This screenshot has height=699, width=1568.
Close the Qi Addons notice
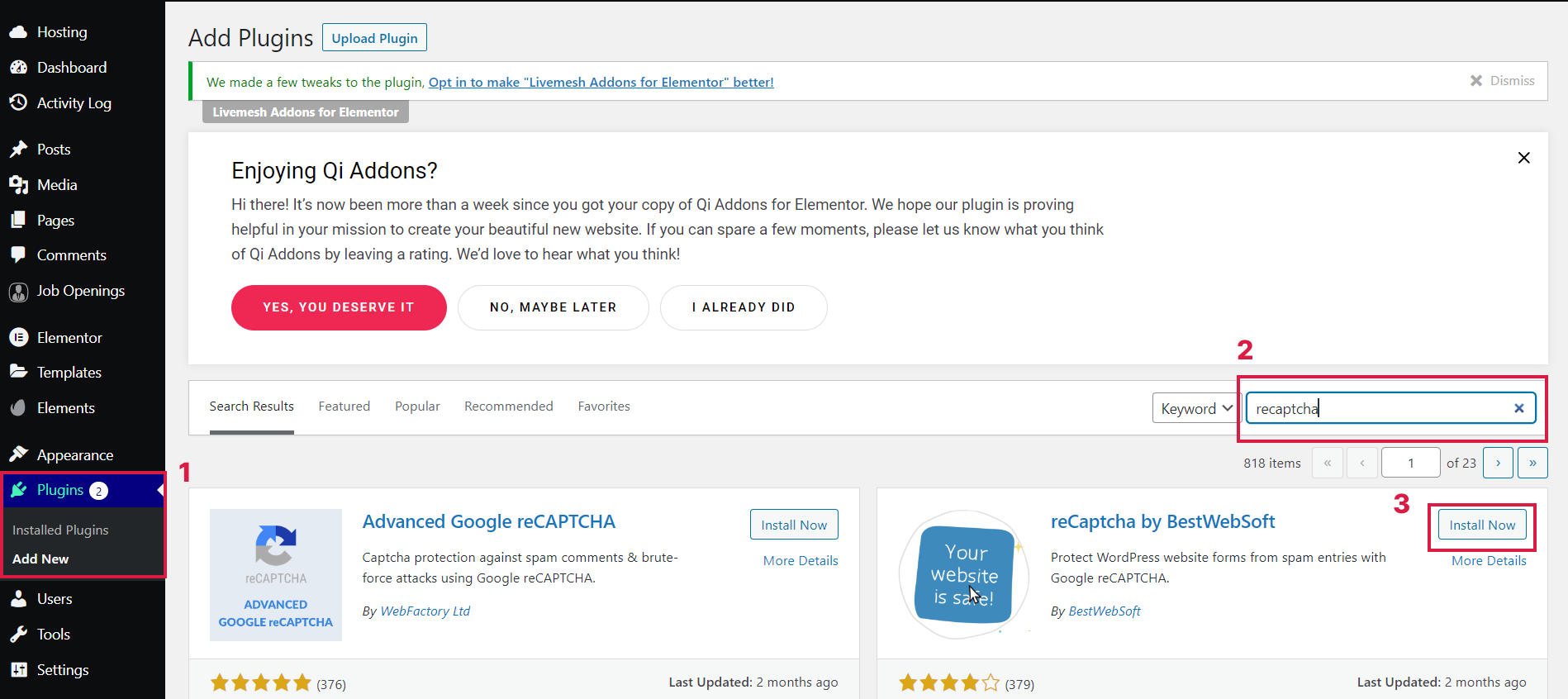1524,158
